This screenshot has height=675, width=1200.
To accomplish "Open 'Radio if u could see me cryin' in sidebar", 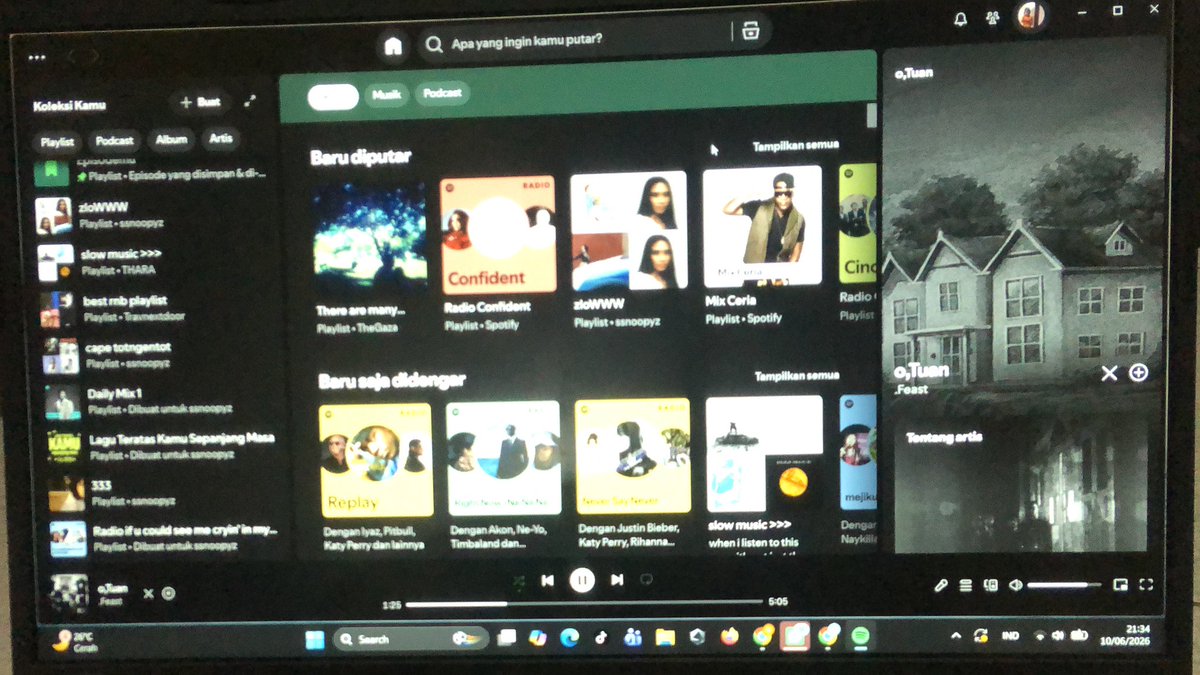I will 165,538.
